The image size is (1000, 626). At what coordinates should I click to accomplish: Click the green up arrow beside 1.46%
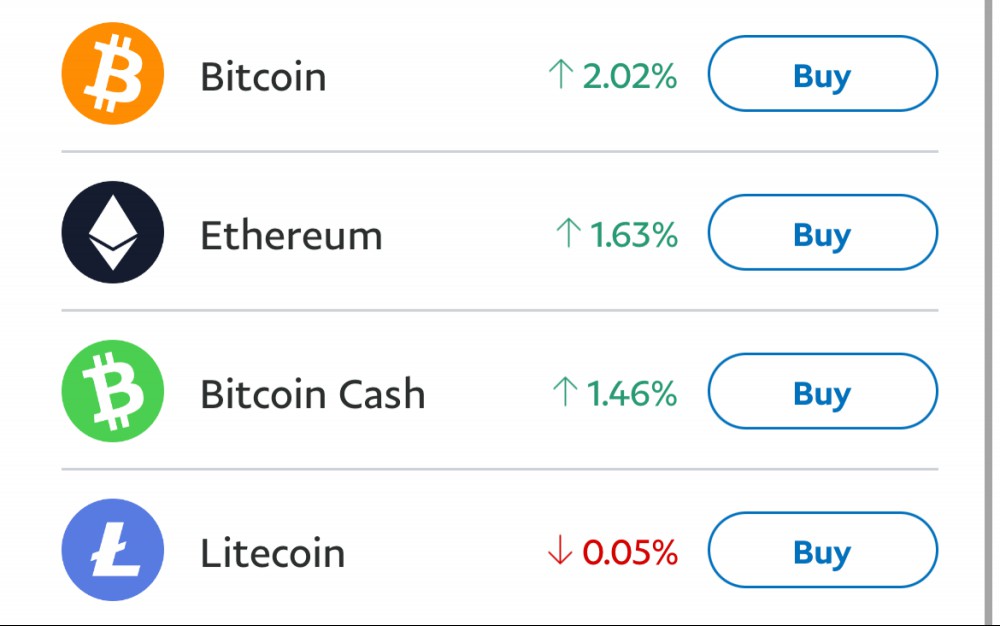(x=565, y=391)
